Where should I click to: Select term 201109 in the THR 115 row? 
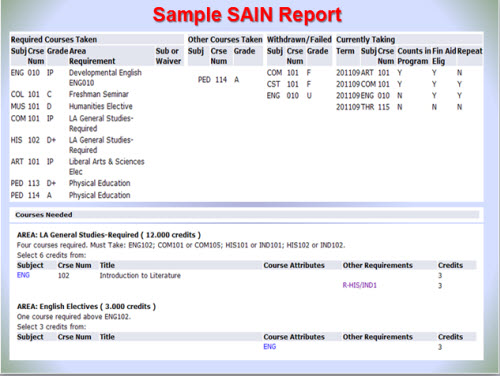348,107
